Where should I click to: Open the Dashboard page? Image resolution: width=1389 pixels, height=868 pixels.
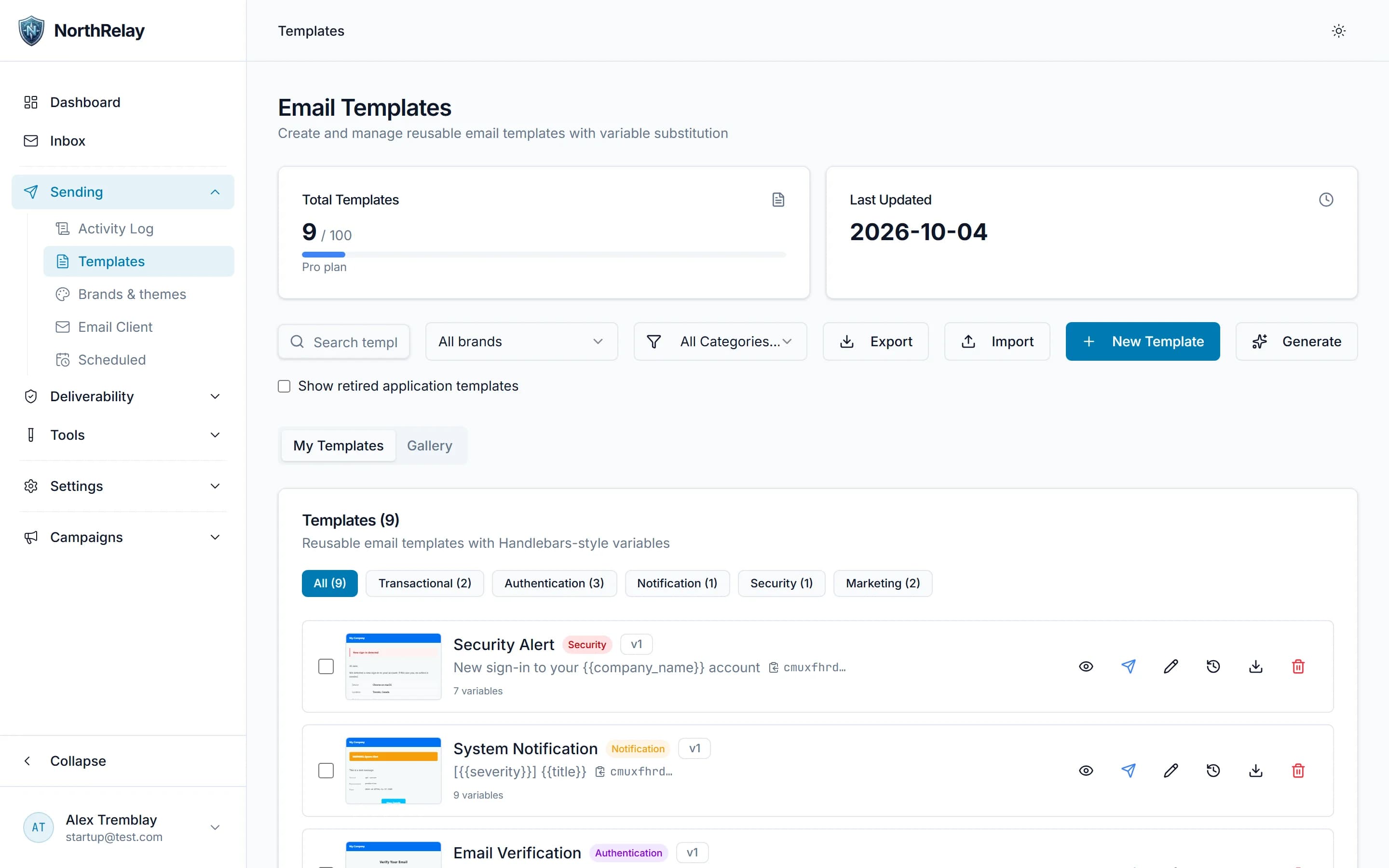(123, 102)
